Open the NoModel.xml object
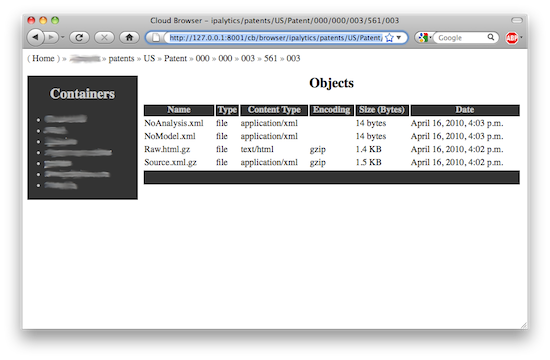 click(170, 136)
